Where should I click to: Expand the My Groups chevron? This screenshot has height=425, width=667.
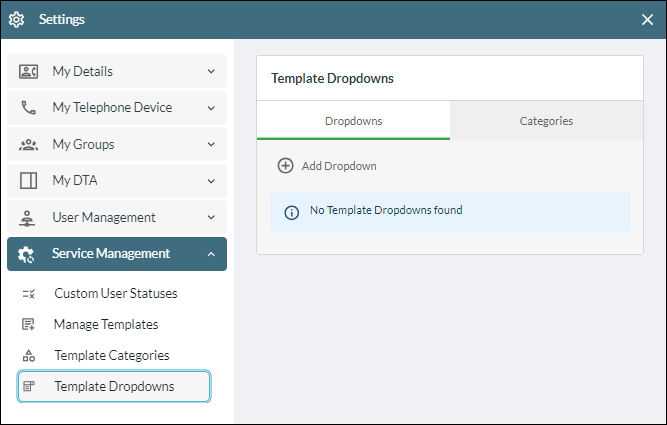[211, 145]
